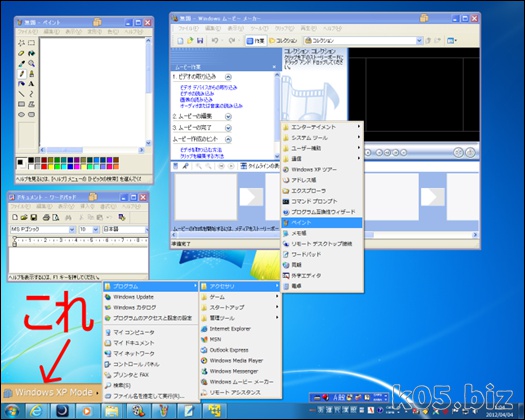This screenshot has width=525, height=420.
Task: Select the Line tool in Paint
Action: (x=22, y=94)
